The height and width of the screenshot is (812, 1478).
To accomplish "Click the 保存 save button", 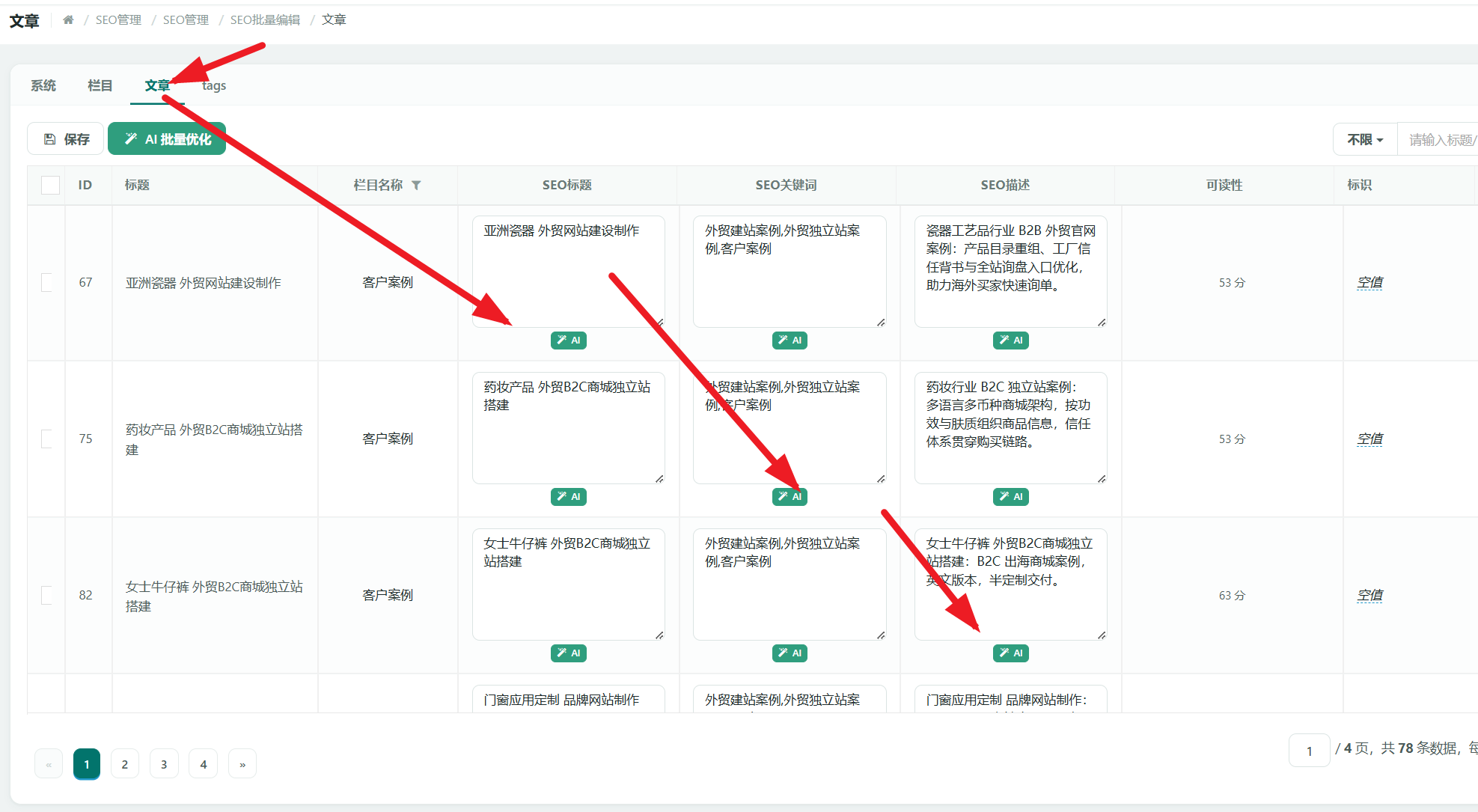I will 66,139.
